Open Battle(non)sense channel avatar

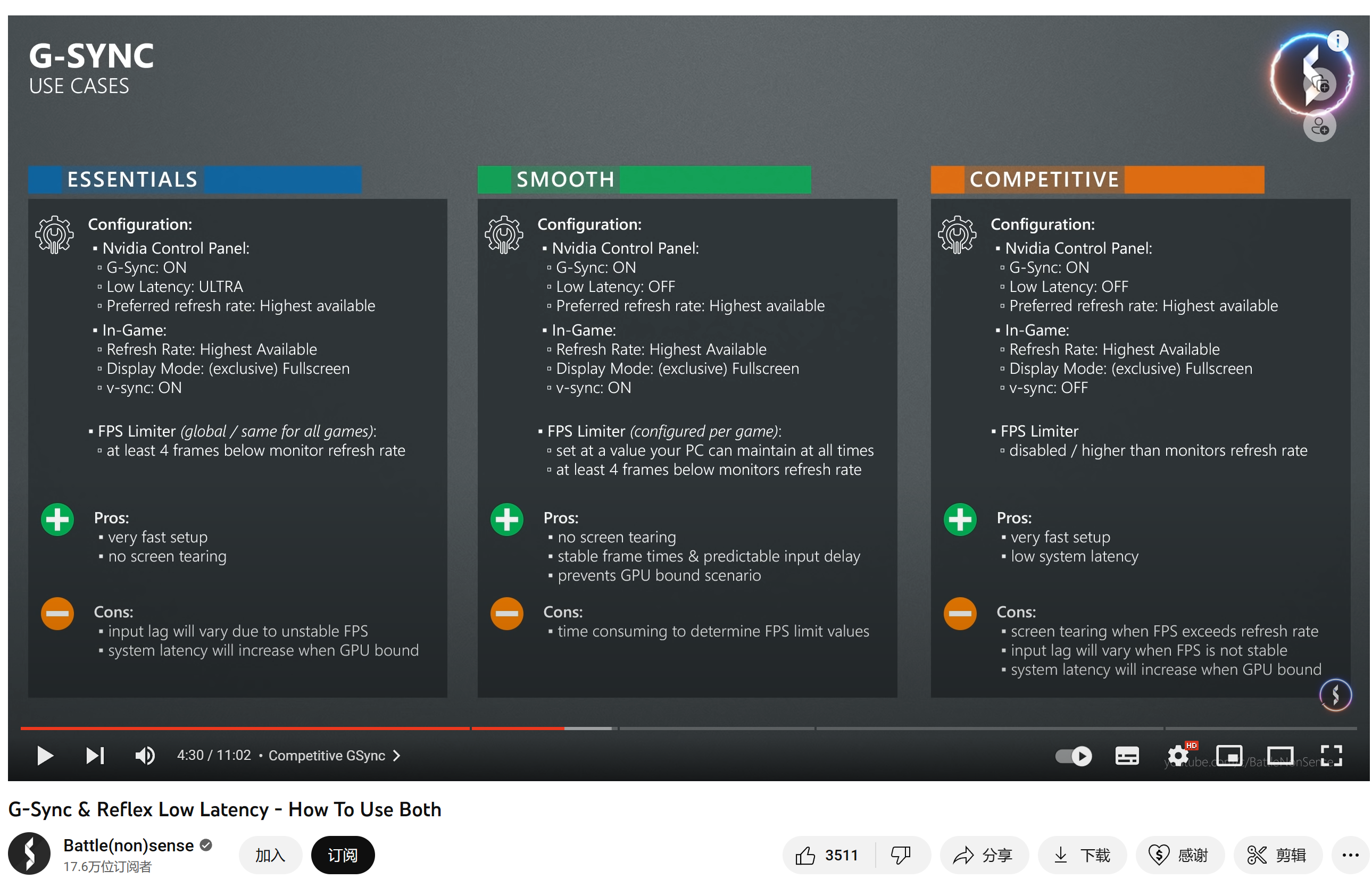(30, 853)
